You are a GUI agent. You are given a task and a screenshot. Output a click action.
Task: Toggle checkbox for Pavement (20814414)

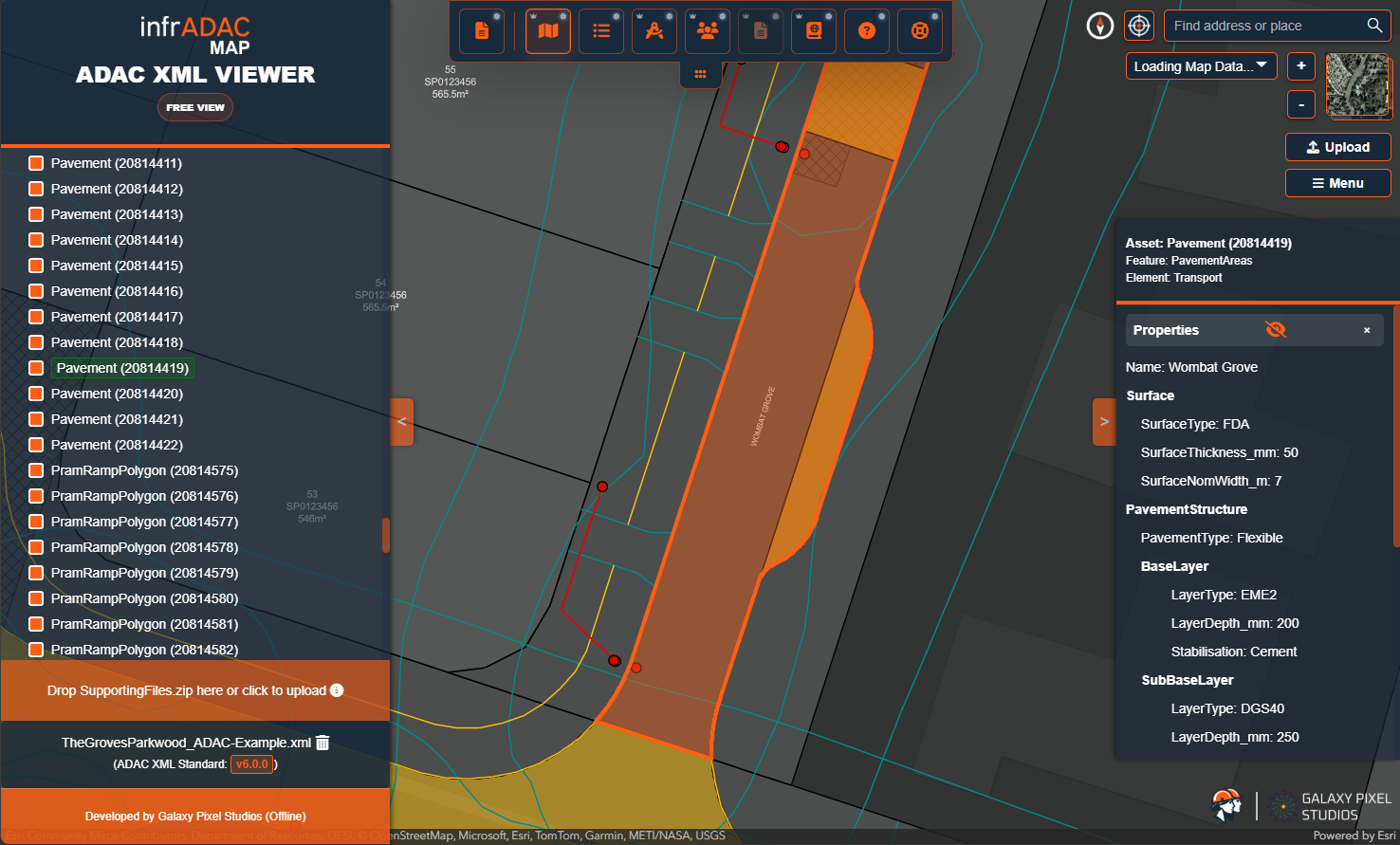36,240
